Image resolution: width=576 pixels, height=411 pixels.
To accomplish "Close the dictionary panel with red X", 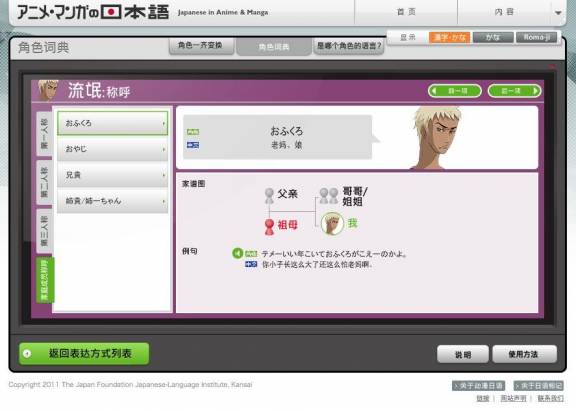I will pyautogui.click(x=551, y=66).
